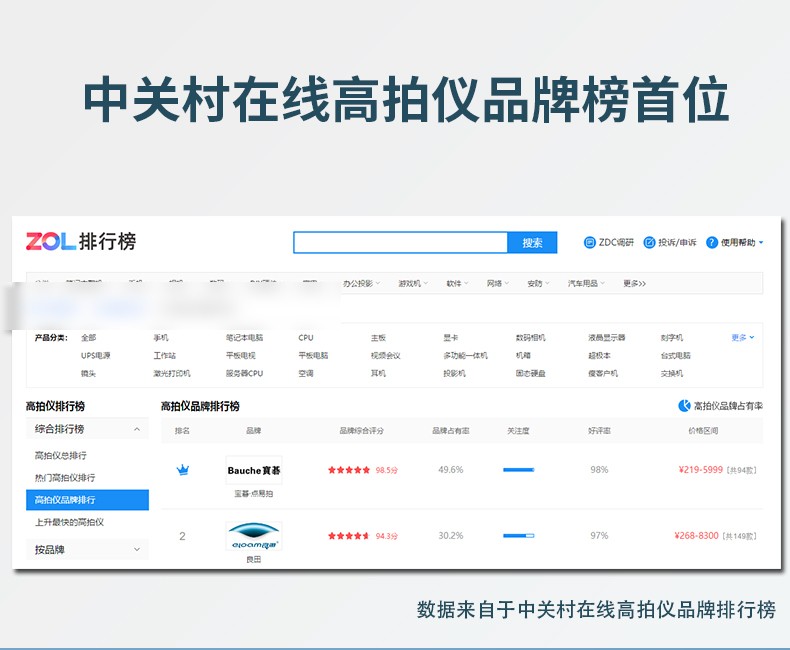Choose the CPU product category
This screenshot has width=790, height=650.
tap(306, 338)
